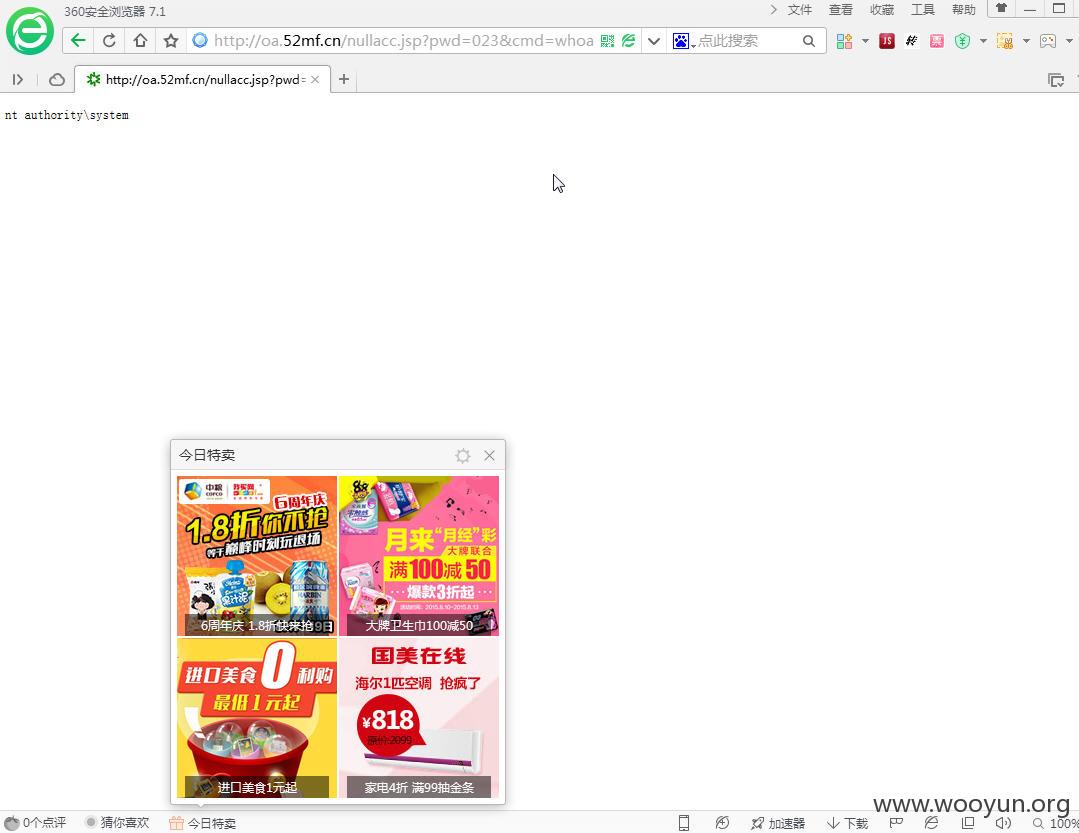
Task: Click the skin shirt icon in title bar
Action: pyautogui.click(x=1001, y=8)
